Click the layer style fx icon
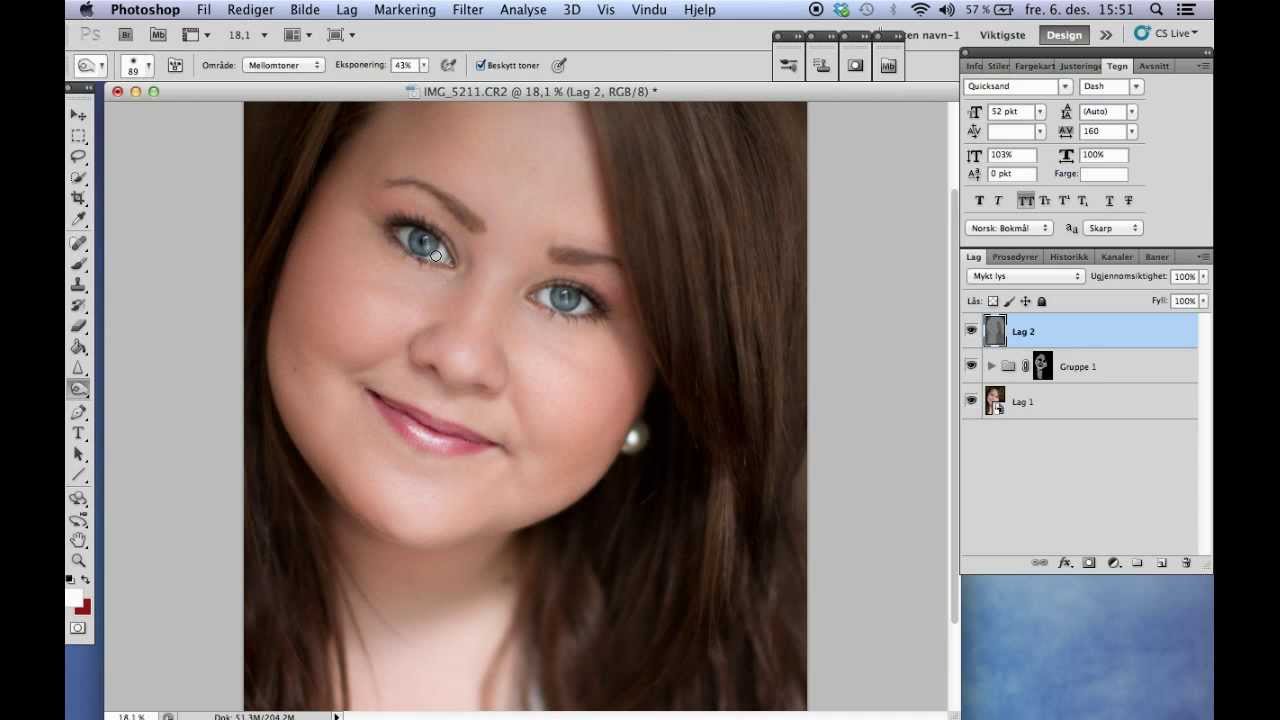1280x720 pixels. pos(1065,563)
